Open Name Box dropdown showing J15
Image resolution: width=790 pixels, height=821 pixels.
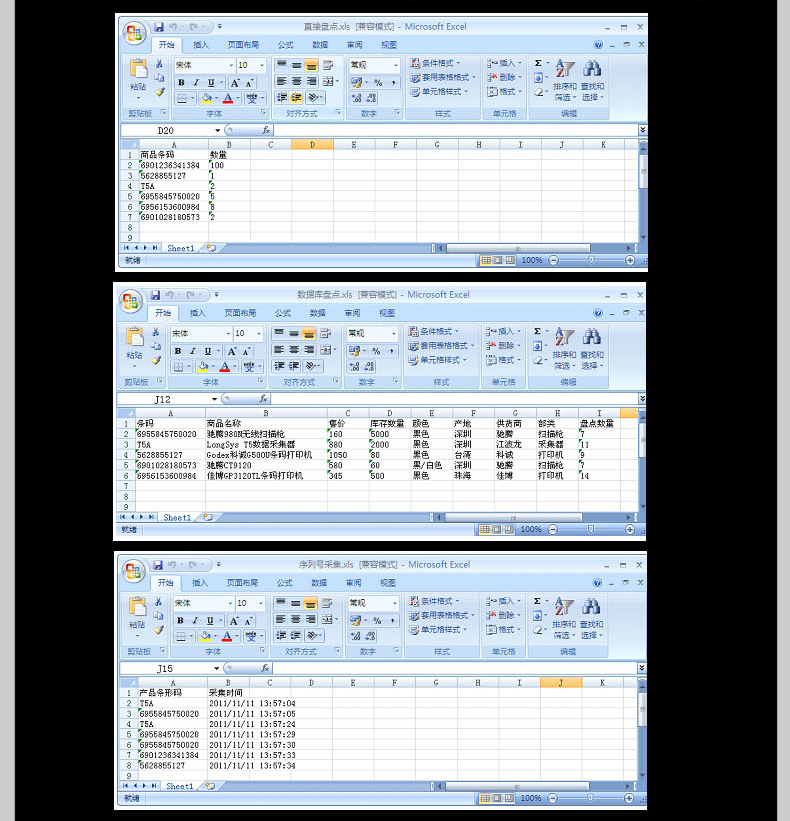216,669
